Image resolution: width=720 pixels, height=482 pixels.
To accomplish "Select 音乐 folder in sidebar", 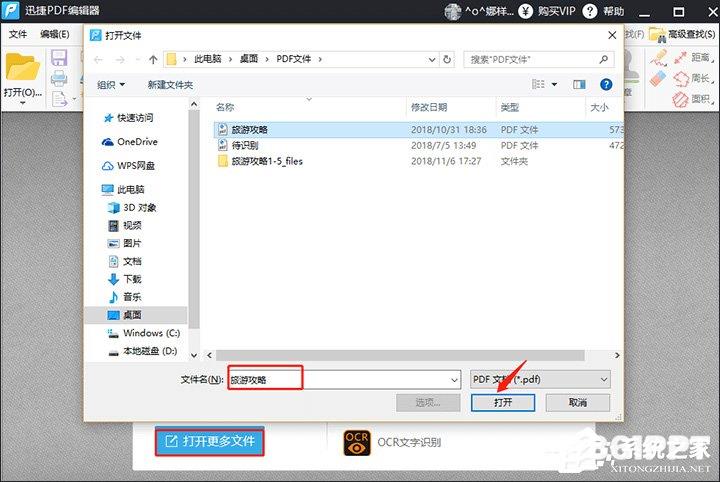I will [x=125, y=297].
